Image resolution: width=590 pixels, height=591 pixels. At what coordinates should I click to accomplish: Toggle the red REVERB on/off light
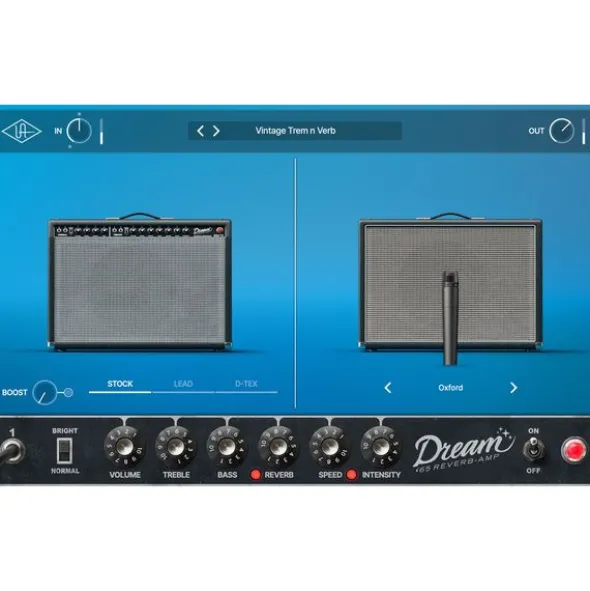click(x=255, y=475)
